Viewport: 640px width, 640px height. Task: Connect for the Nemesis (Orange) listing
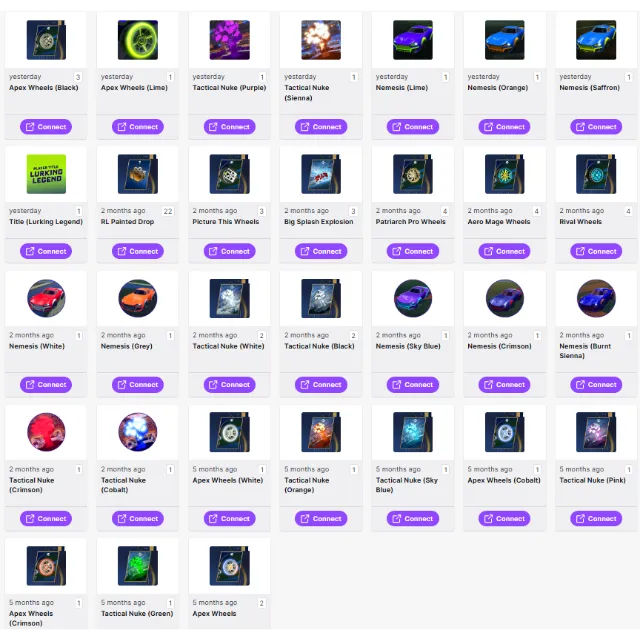pos(504,127)
